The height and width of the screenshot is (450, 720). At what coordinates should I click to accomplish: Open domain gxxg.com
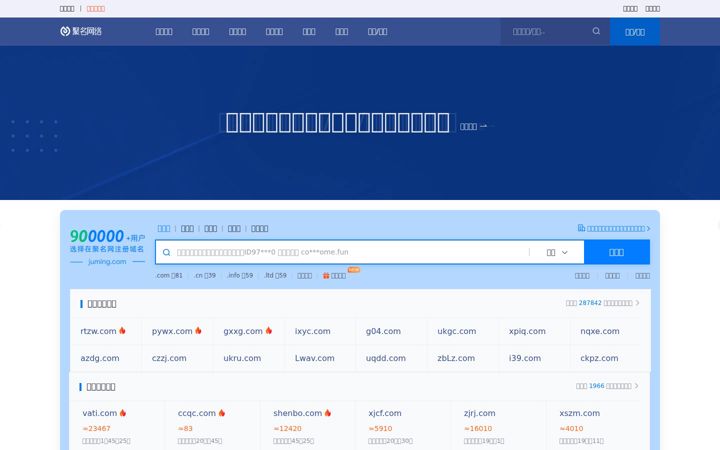pyautogui.click(x=243, y=331)
